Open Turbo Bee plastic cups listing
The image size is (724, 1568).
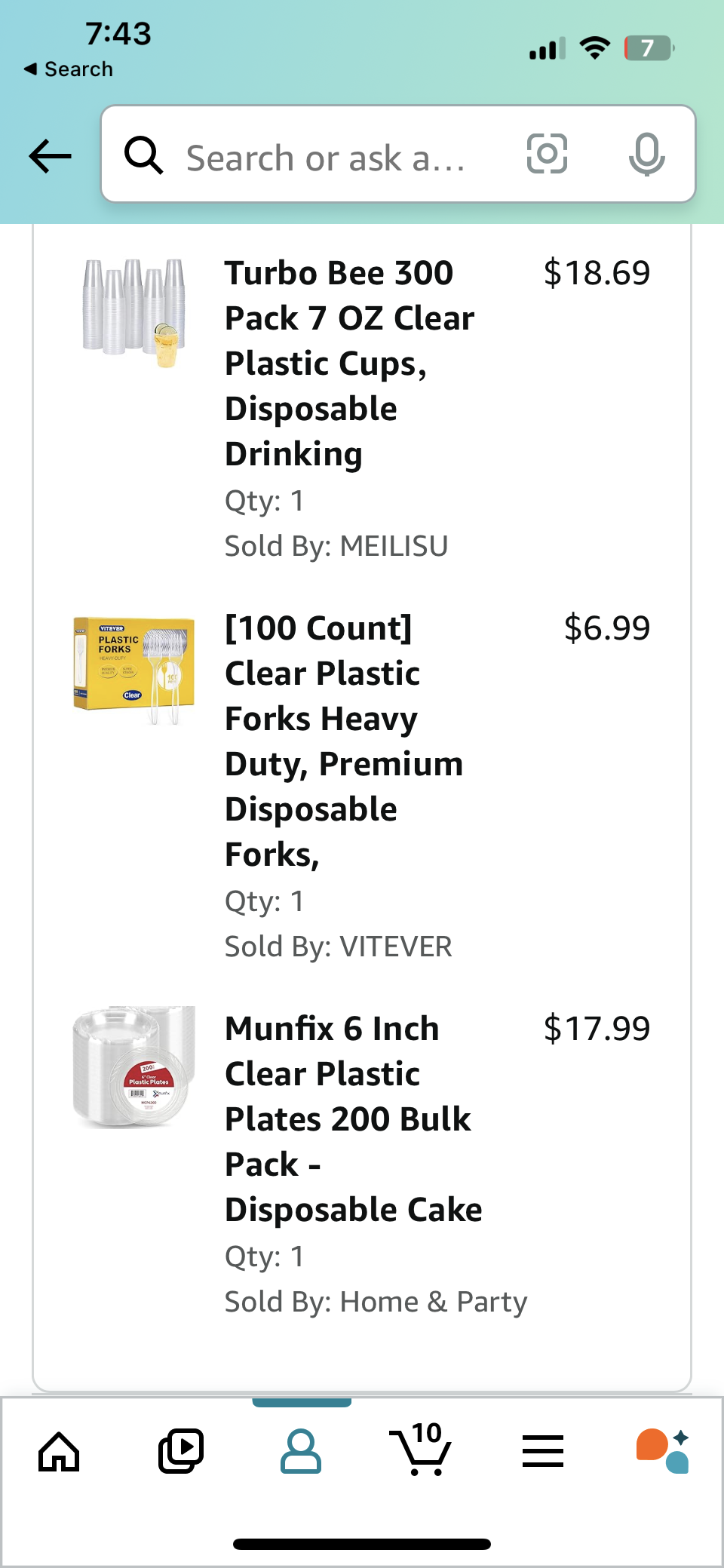click(x=349, y=363)
